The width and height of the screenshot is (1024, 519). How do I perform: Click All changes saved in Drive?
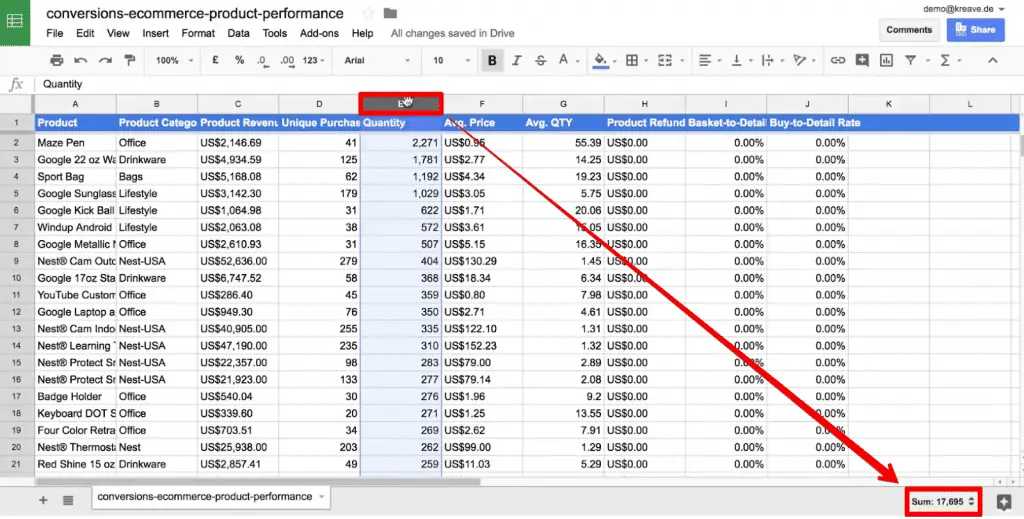[x=453, y=33]
